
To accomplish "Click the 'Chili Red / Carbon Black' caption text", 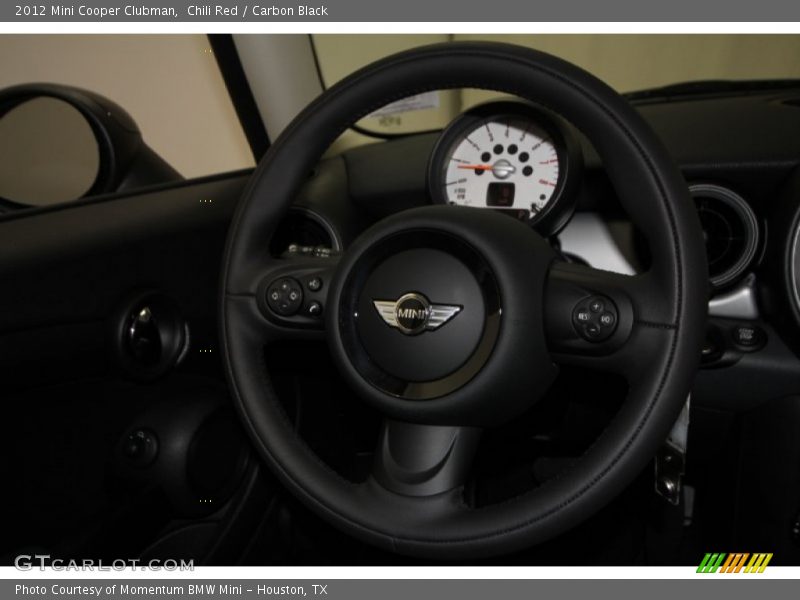I will click(257, 11).
